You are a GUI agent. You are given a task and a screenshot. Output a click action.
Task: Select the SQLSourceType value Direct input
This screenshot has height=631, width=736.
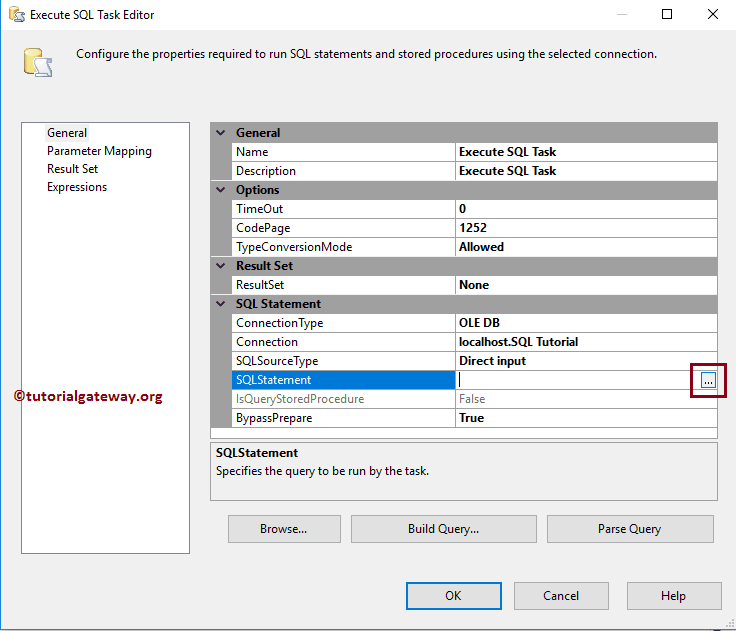(x=586, y=361)
